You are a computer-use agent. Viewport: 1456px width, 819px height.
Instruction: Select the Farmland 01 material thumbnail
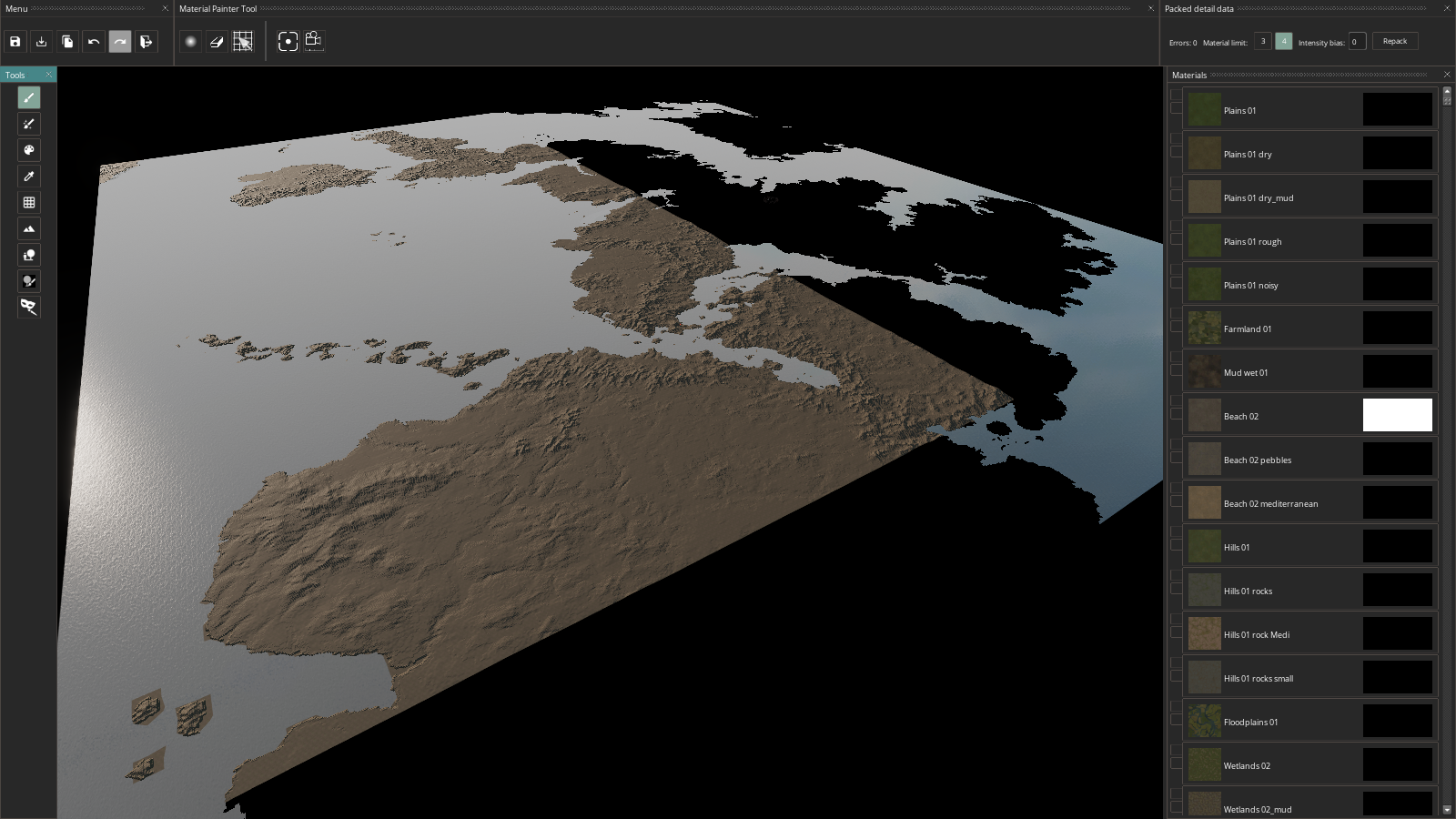[x=1204, y=329]
